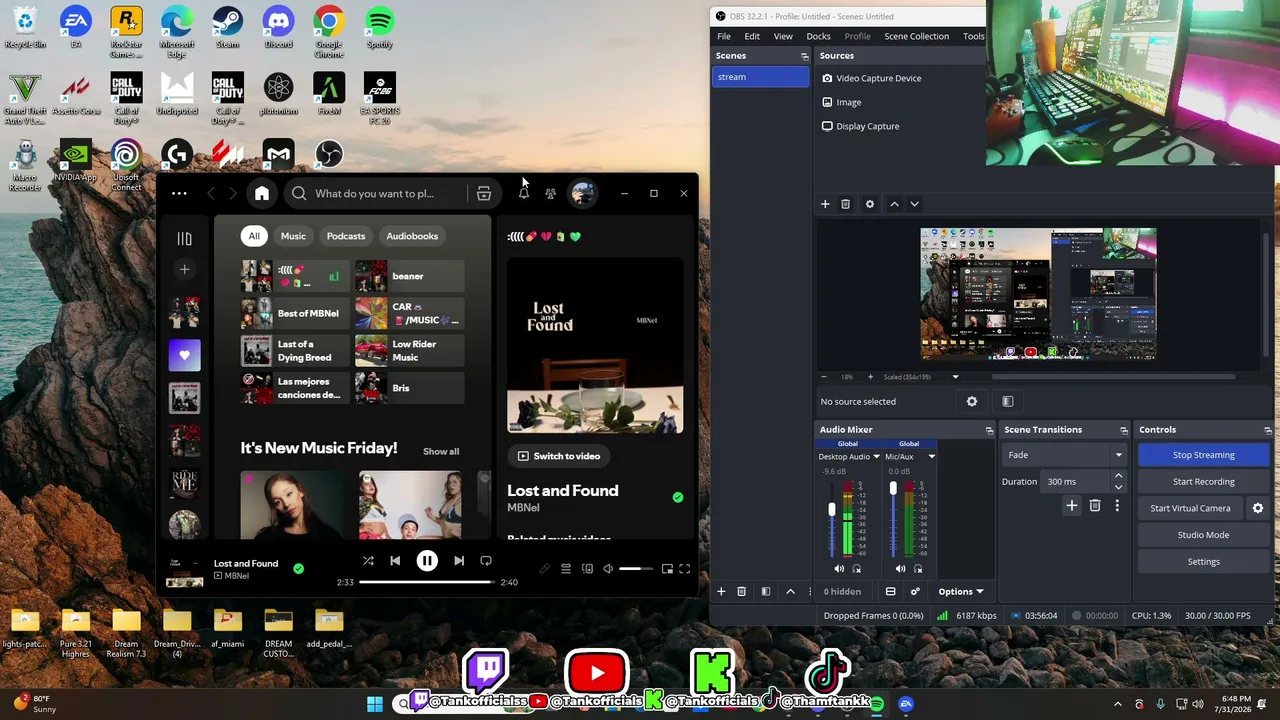The image size is (1280, 720).
Task: Open Spotify Friend Activity icon
Action: [x=551, y=193]
